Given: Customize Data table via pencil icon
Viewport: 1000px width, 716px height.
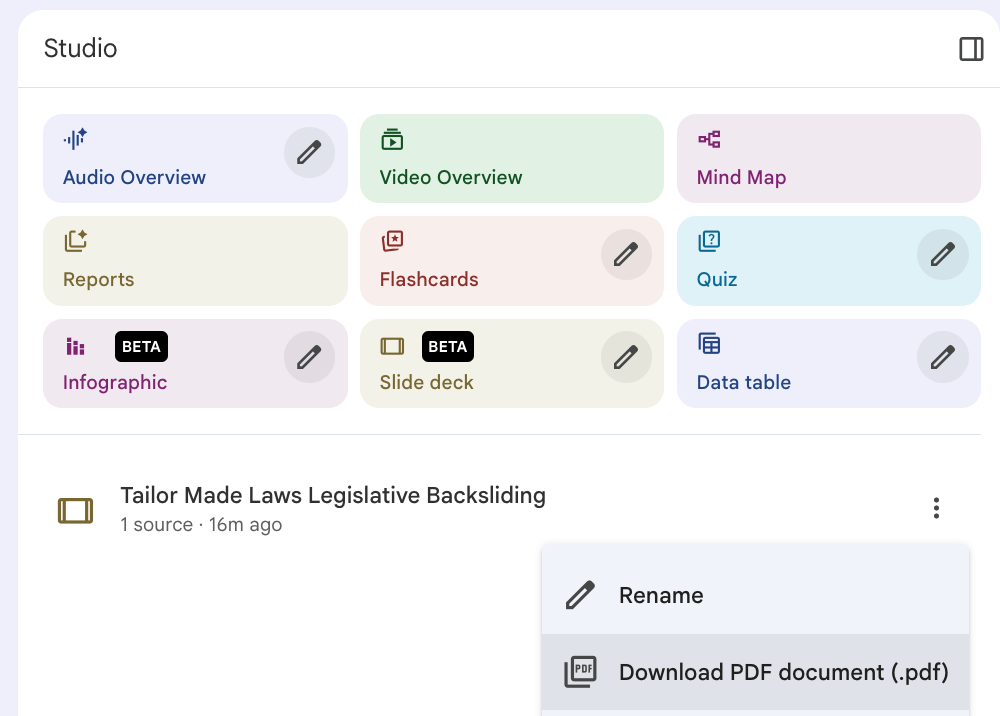Looking at the screenshot, I should [x=942, y=357].
